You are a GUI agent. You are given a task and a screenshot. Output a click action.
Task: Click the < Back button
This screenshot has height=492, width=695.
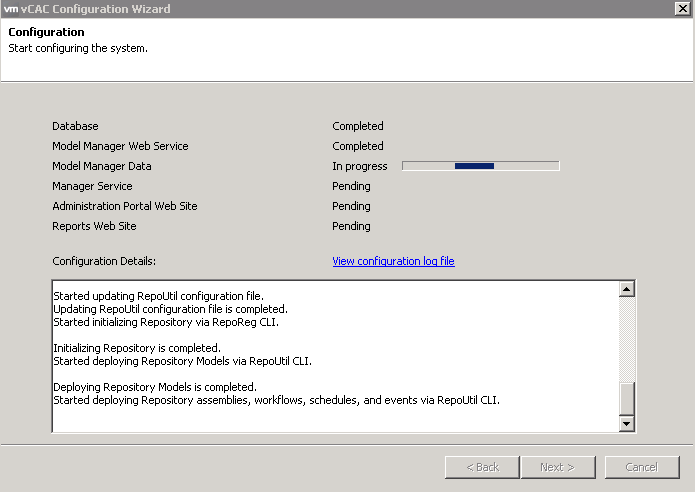[482, 467]
